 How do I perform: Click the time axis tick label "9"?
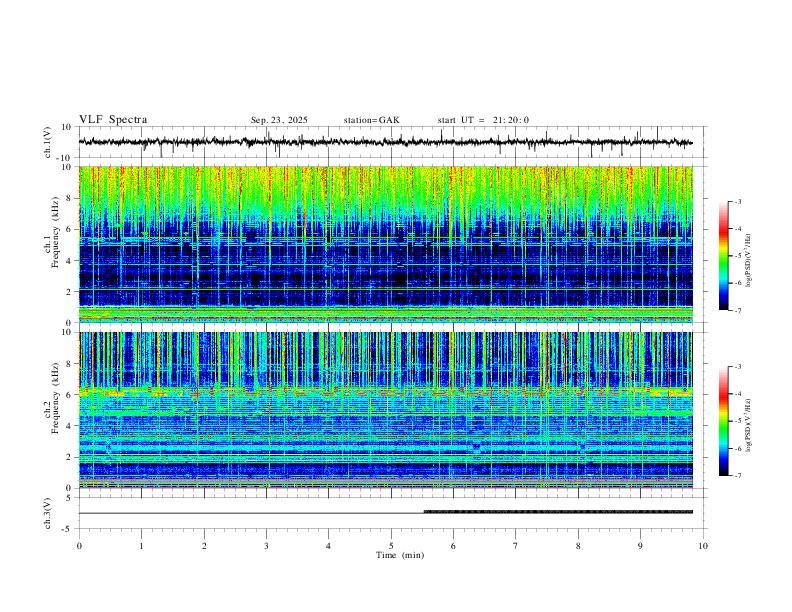[x=640, y=546]
